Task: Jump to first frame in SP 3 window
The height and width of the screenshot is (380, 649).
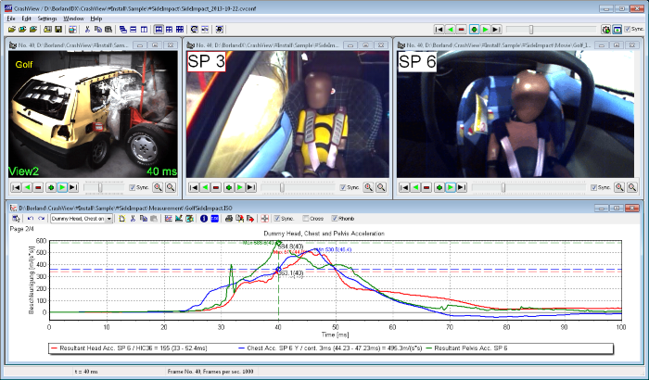Action: [193, 188]
